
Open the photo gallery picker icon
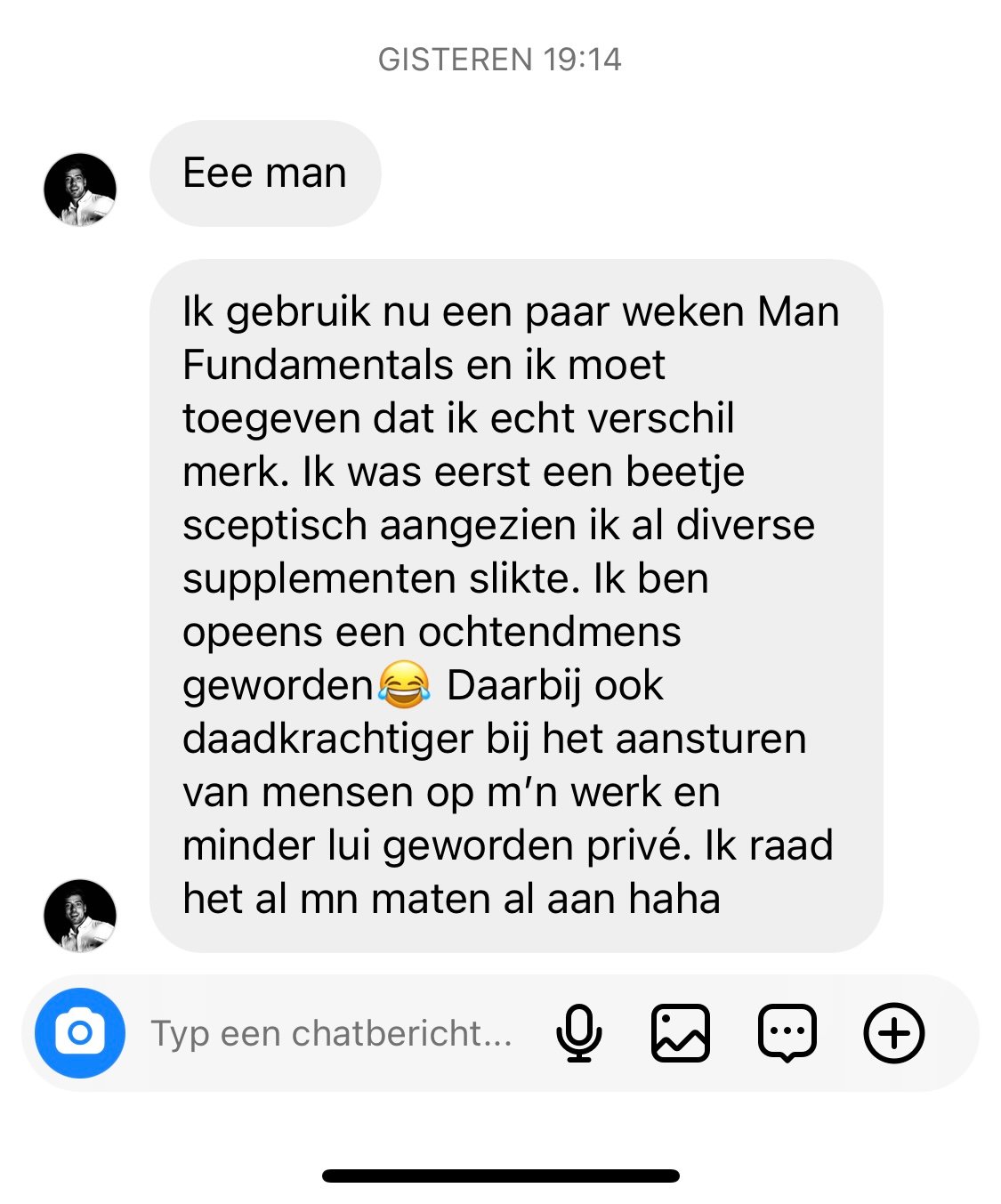pyautogui.click(x=681, y=1033)
